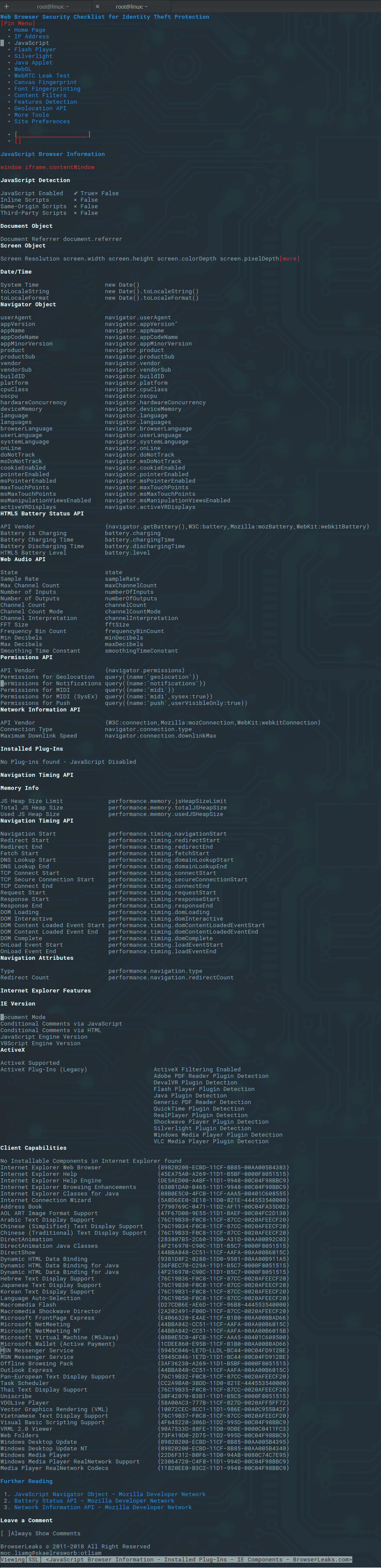This screenshot has height=1568, width=381.
Task: Click the small red bracket submit button
Action: pos(18,141)
